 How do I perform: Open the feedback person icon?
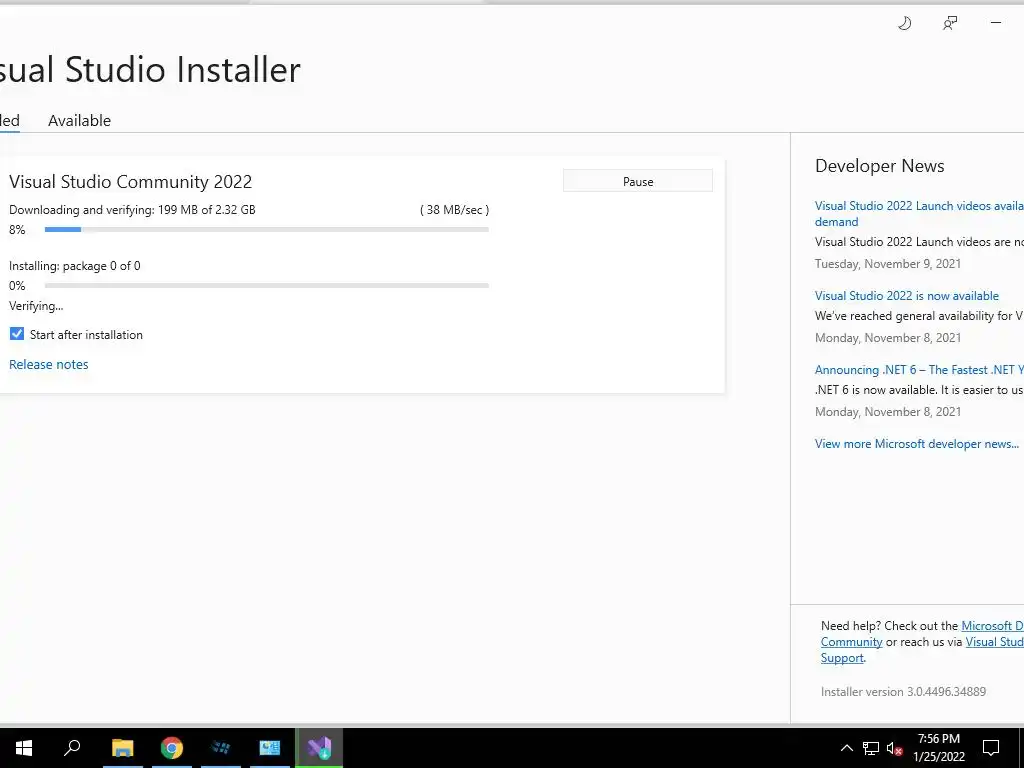(950, 24)
